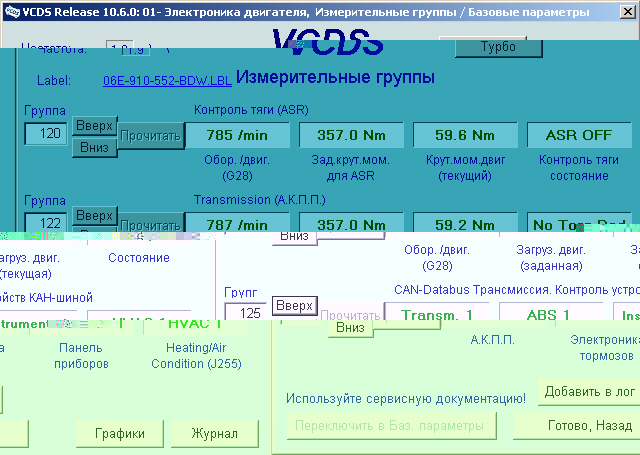Select the 59.6 Nm engine torque value
This screenshot has width=640, height=455.
click(465, 135)
